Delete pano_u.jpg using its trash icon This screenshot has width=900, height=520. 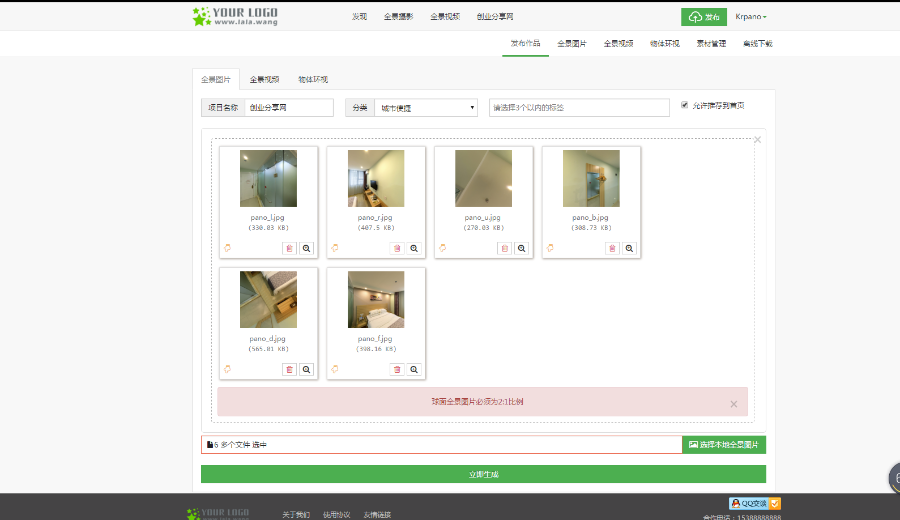point(505,249)
